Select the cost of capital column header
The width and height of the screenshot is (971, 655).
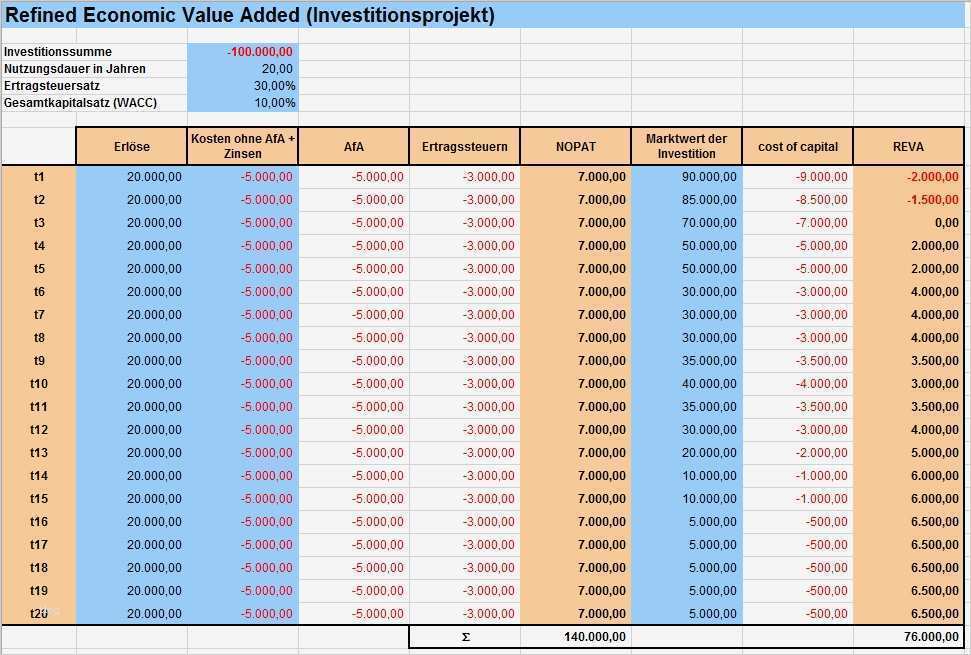[x=797, y=145]
